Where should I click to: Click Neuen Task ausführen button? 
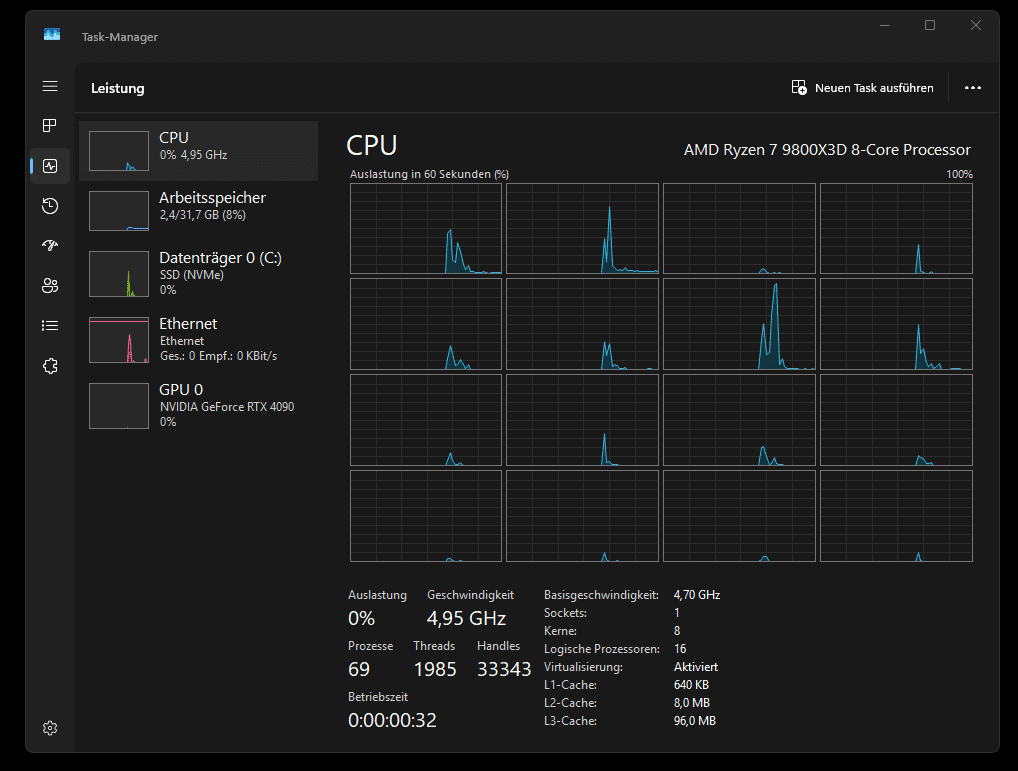(x=862, y=88)
